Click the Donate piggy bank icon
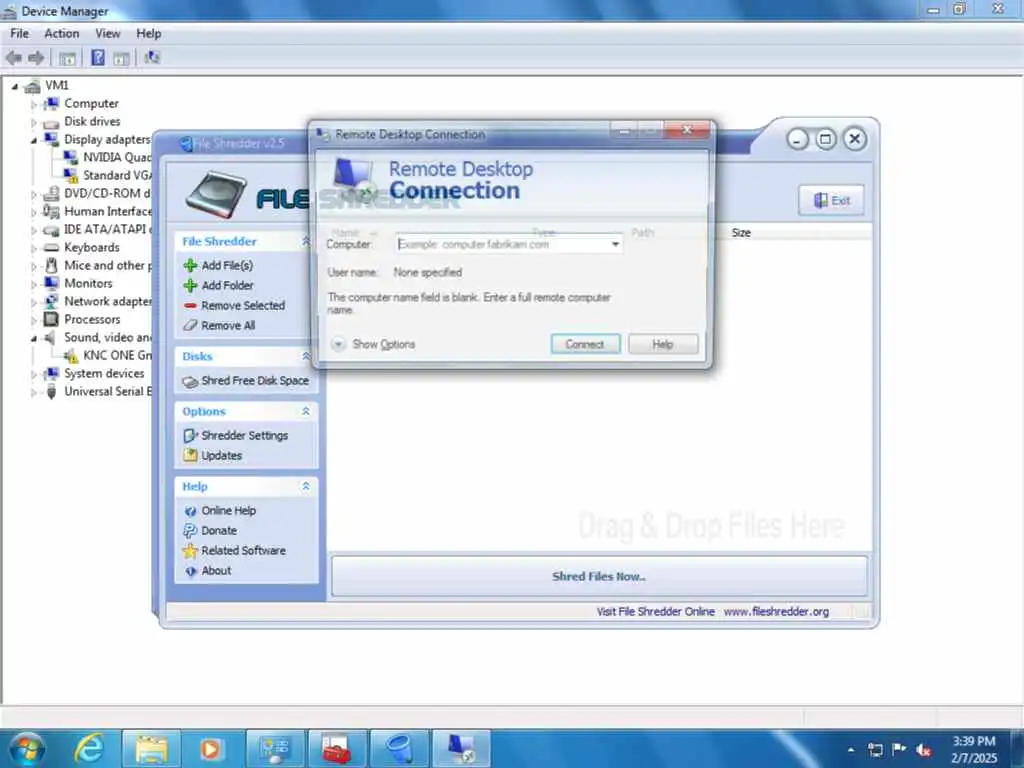Viewport: 1024px width, 768px height. (x=190, y=531)
